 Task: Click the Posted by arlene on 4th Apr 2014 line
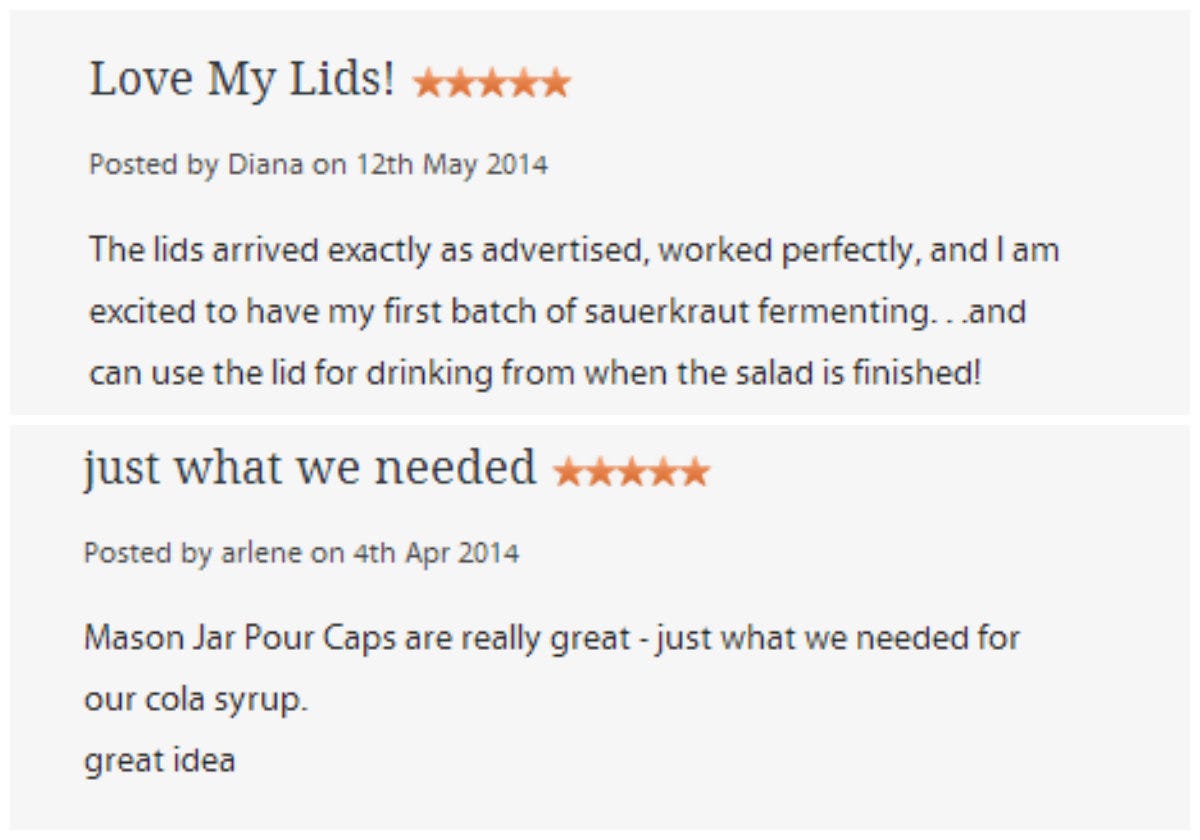coord(301,552)
